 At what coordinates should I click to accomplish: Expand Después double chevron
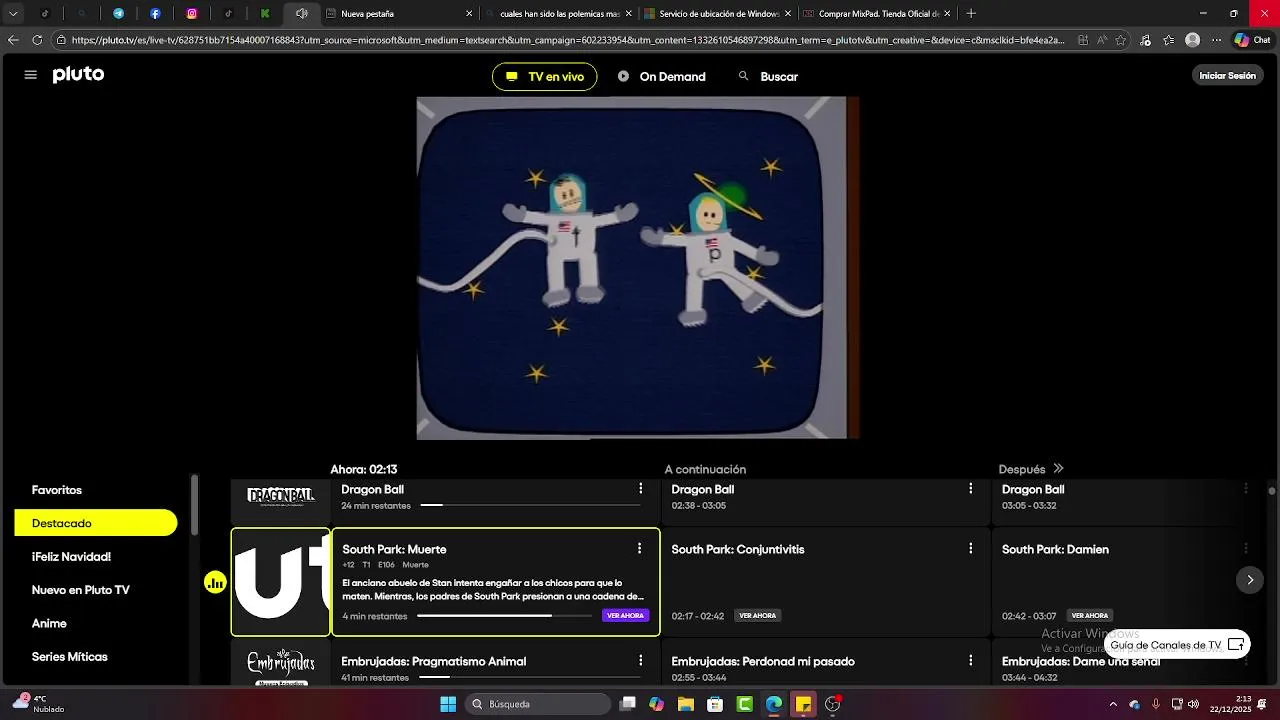coord(1058,469)
